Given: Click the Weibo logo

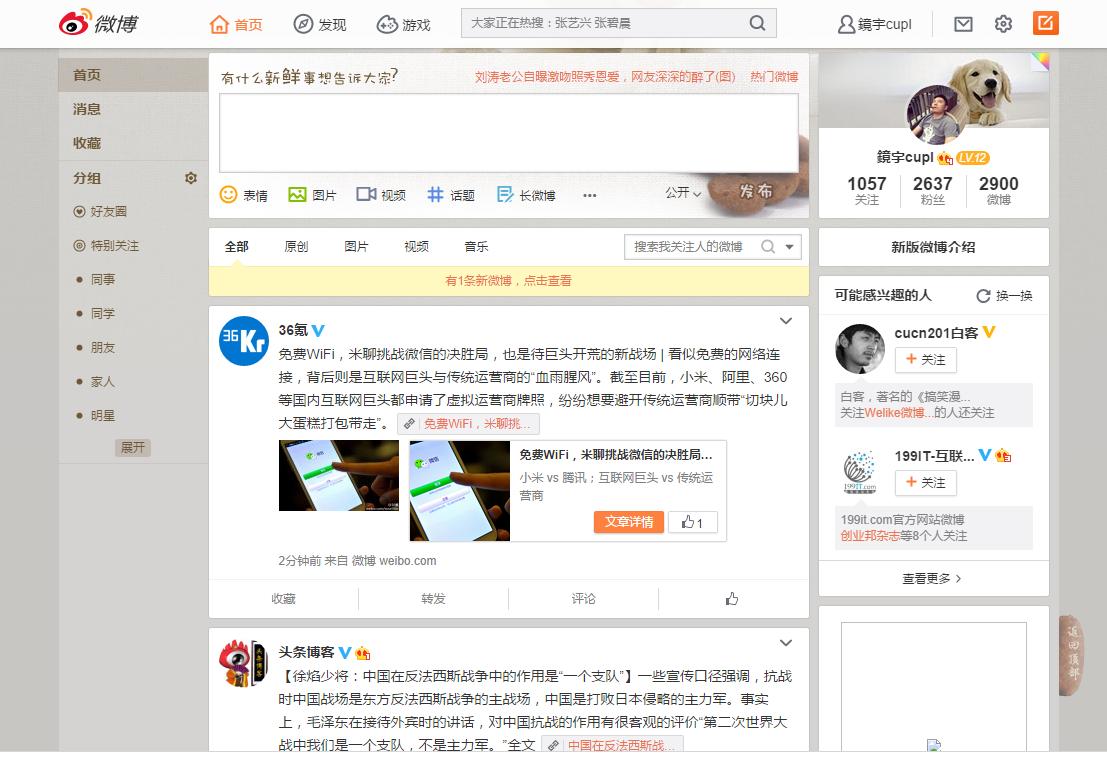Looking at the screenshot, I should point(98,23).
